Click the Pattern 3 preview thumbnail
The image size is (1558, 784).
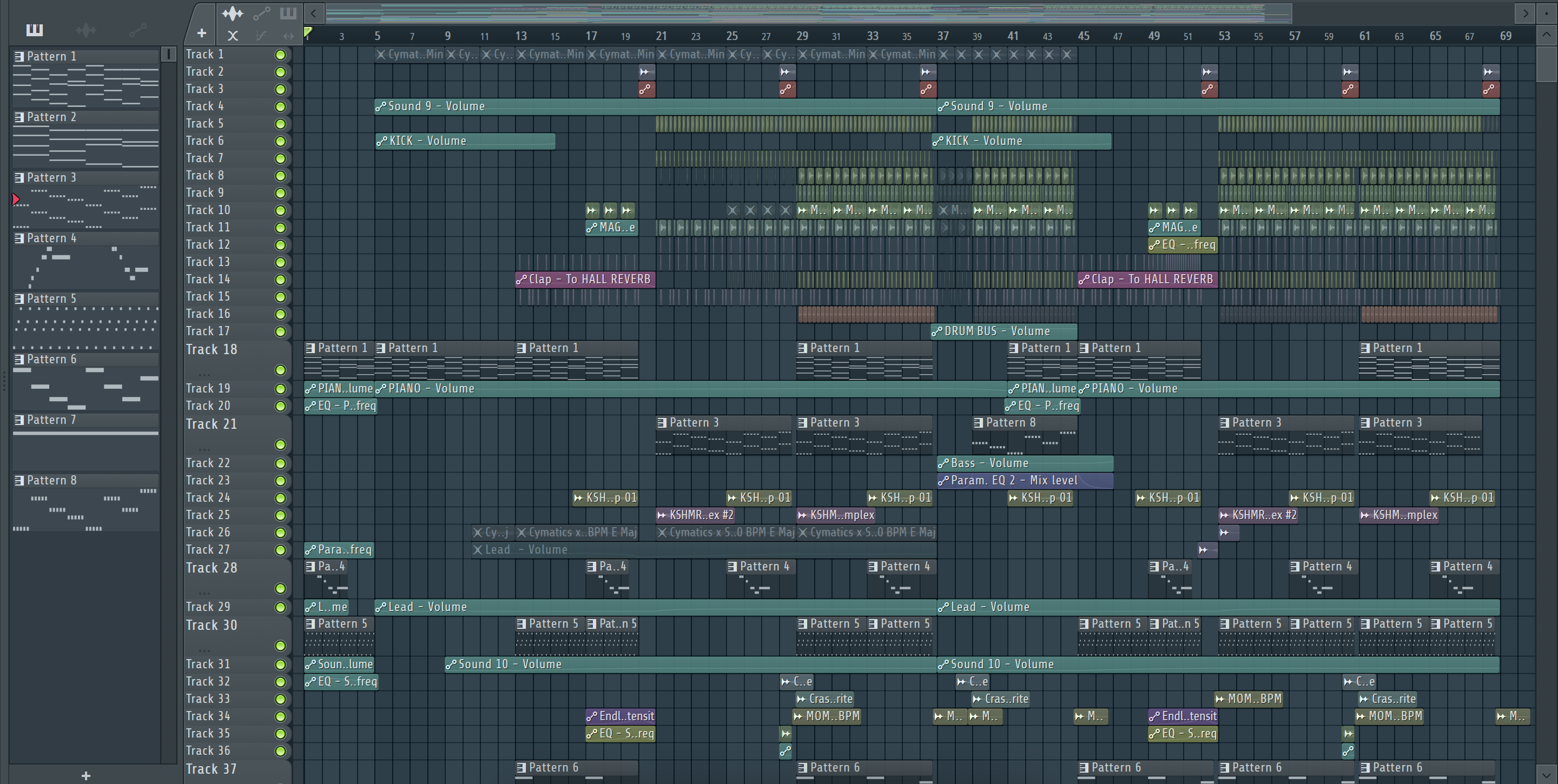(x=86, y=207)
